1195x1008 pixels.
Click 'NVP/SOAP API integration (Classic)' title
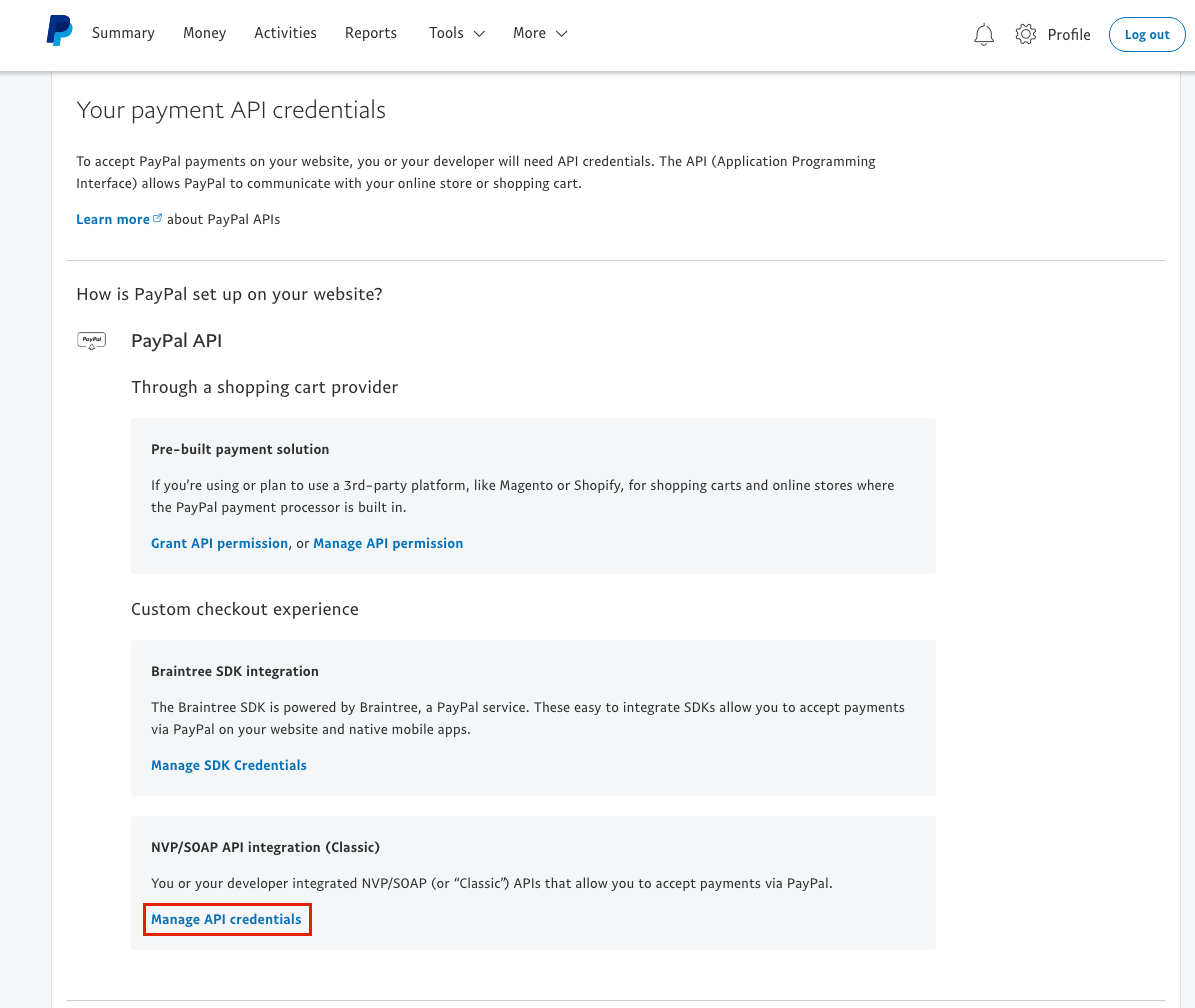[x=265, y=847]
